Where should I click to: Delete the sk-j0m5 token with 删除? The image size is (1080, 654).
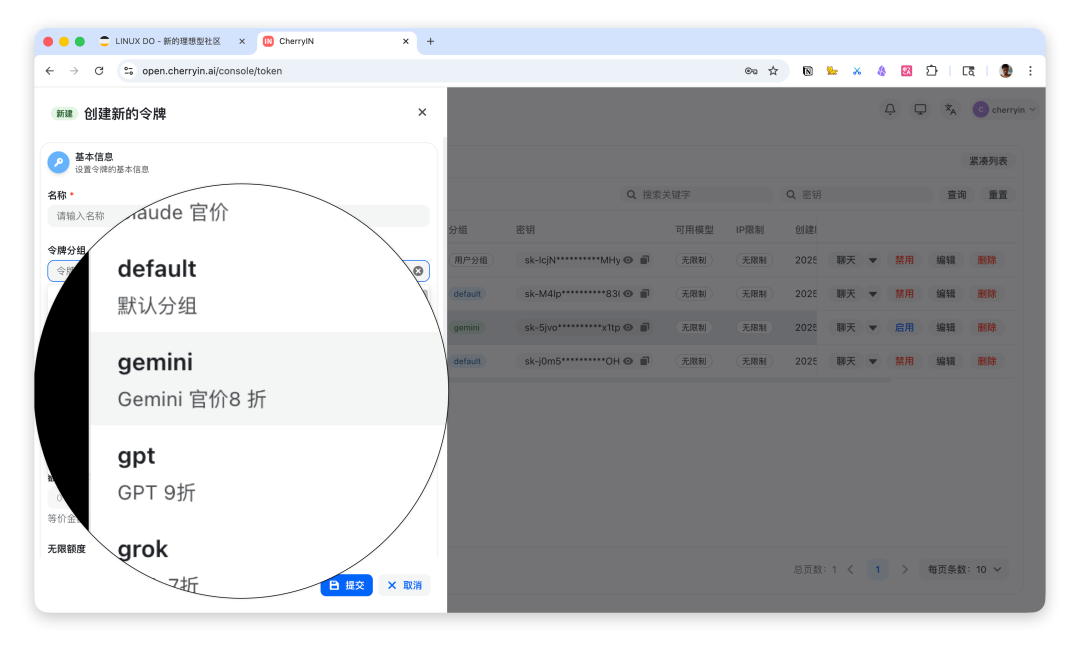(986, 361)
